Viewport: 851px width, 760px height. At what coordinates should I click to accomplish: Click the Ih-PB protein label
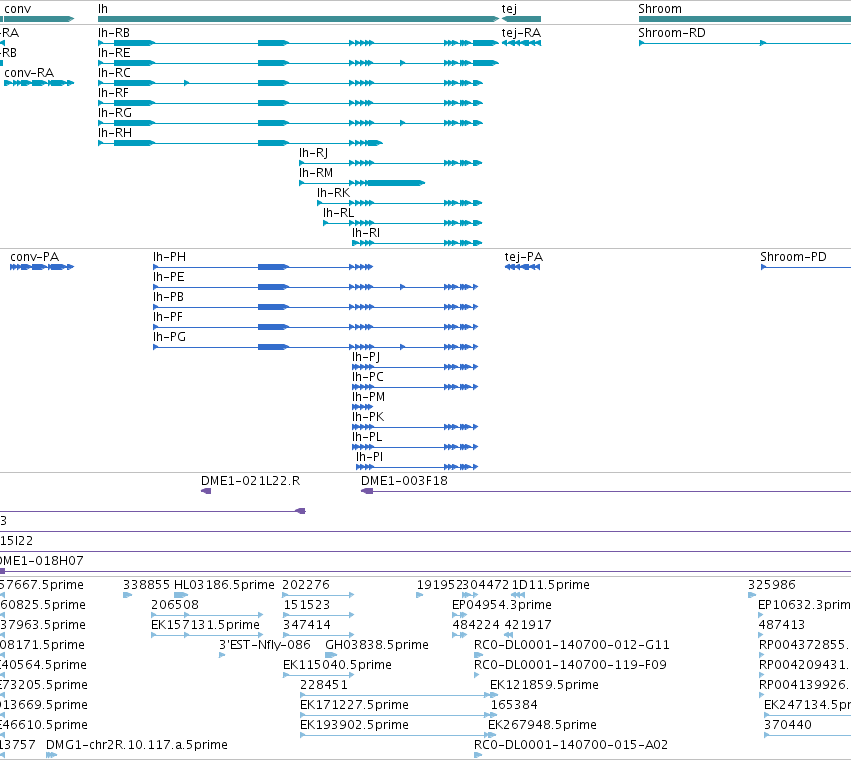point(168,297)
